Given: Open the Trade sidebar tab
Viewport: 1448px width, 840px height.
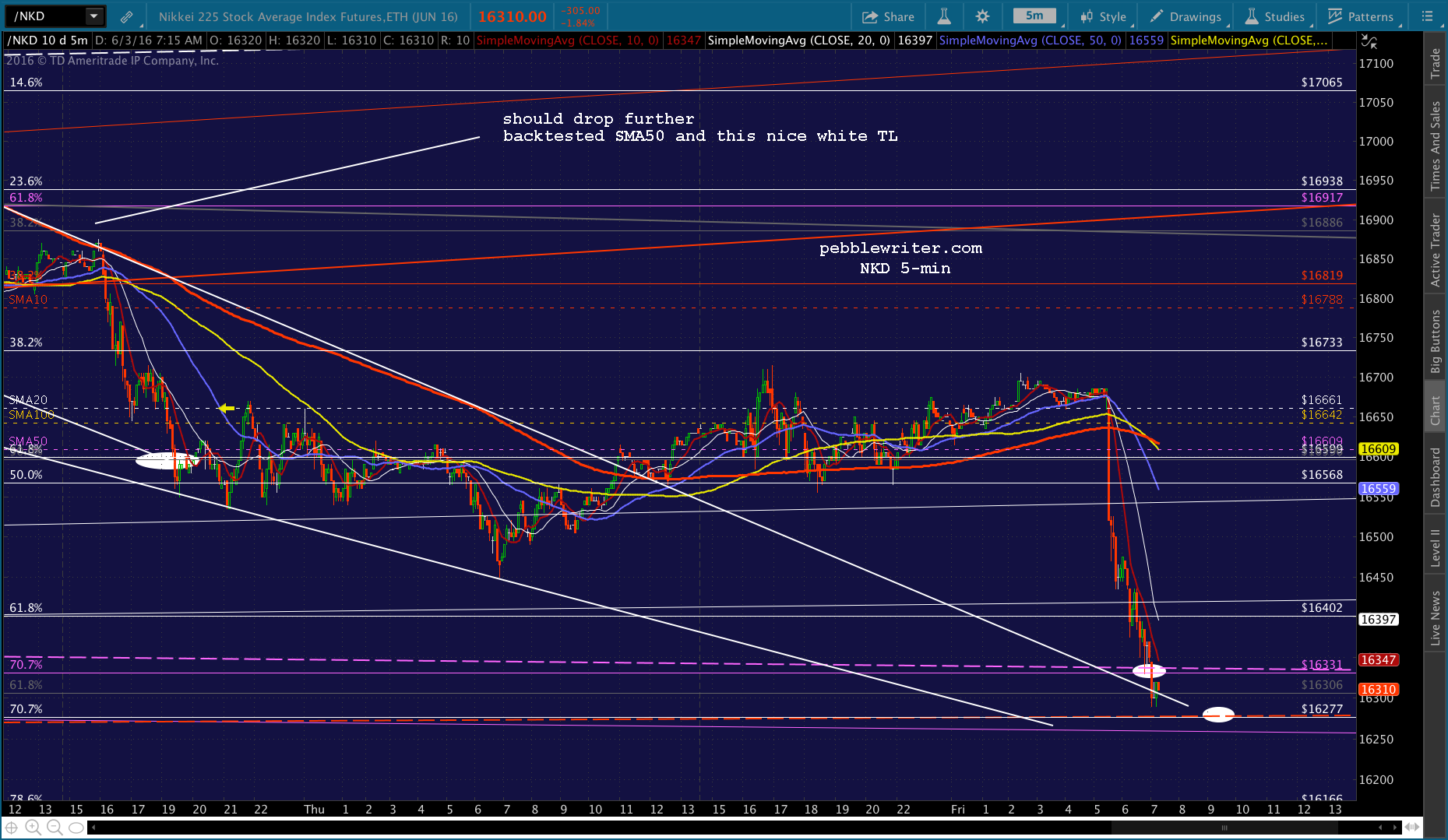Looking at the screenshot, I should click(1436, 63).
